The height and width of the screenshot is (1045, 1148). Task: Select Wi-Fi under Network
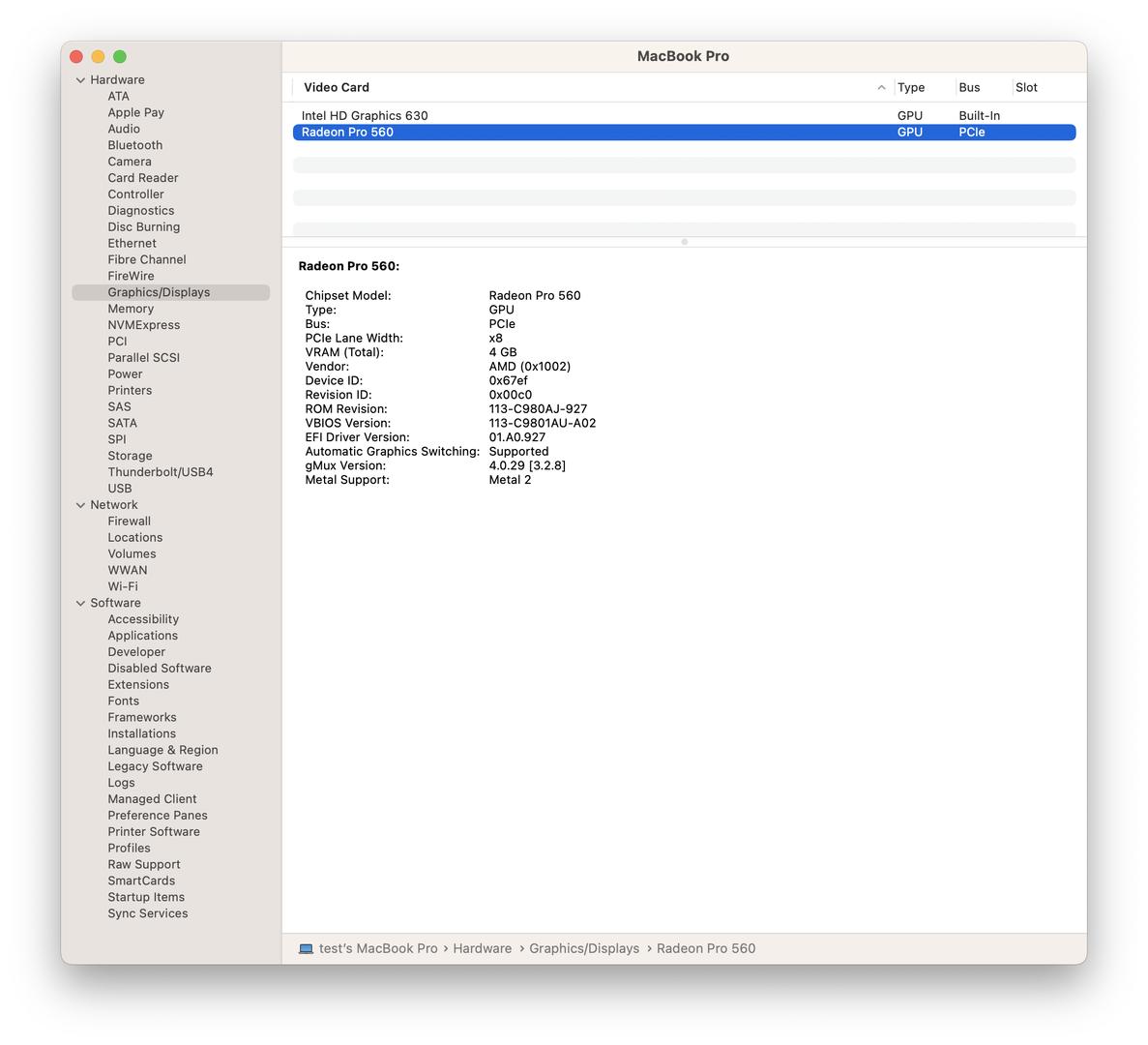122,586
